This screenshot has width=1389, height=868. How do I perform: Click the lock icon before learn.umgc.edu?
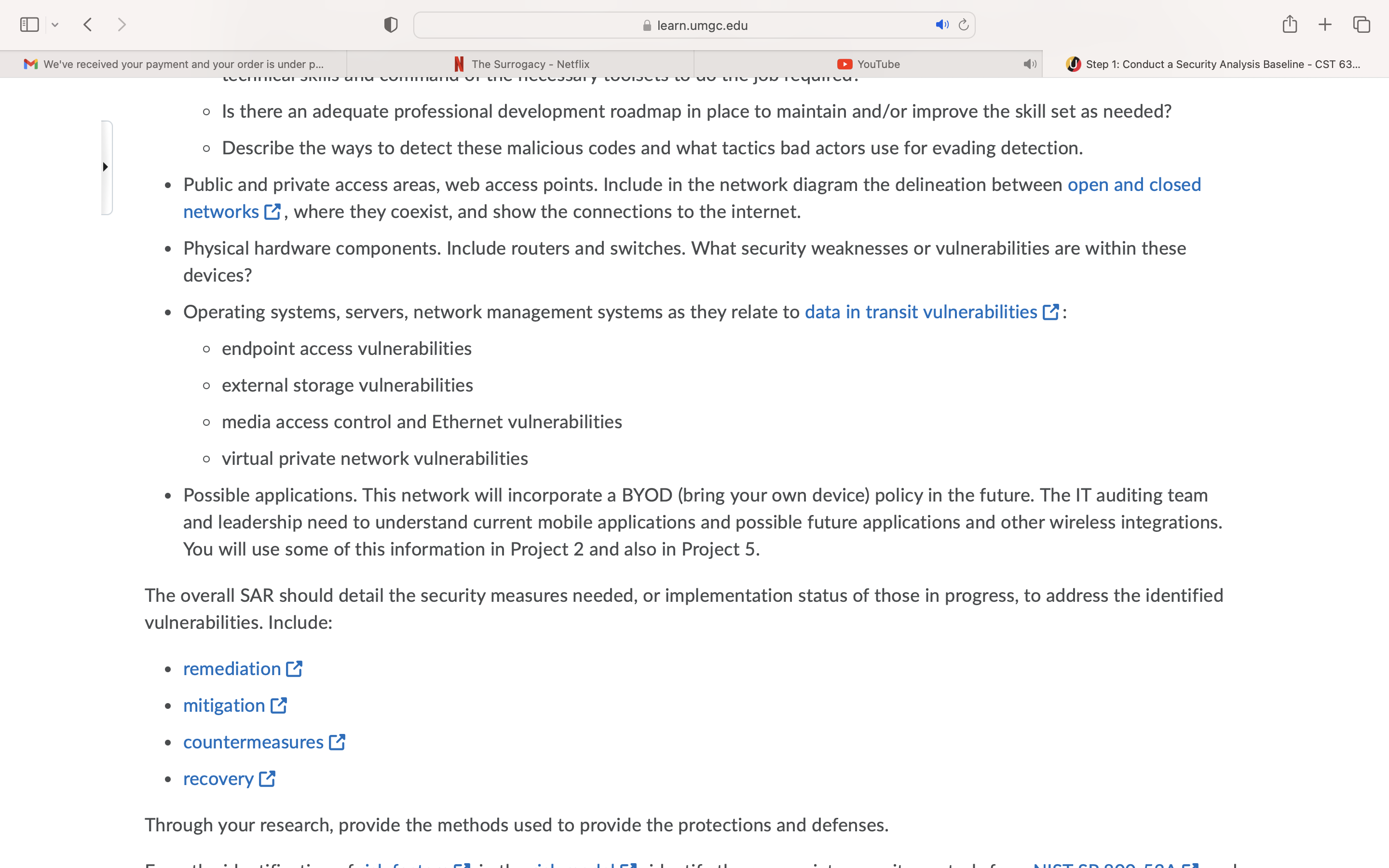(x=647, y=25)
